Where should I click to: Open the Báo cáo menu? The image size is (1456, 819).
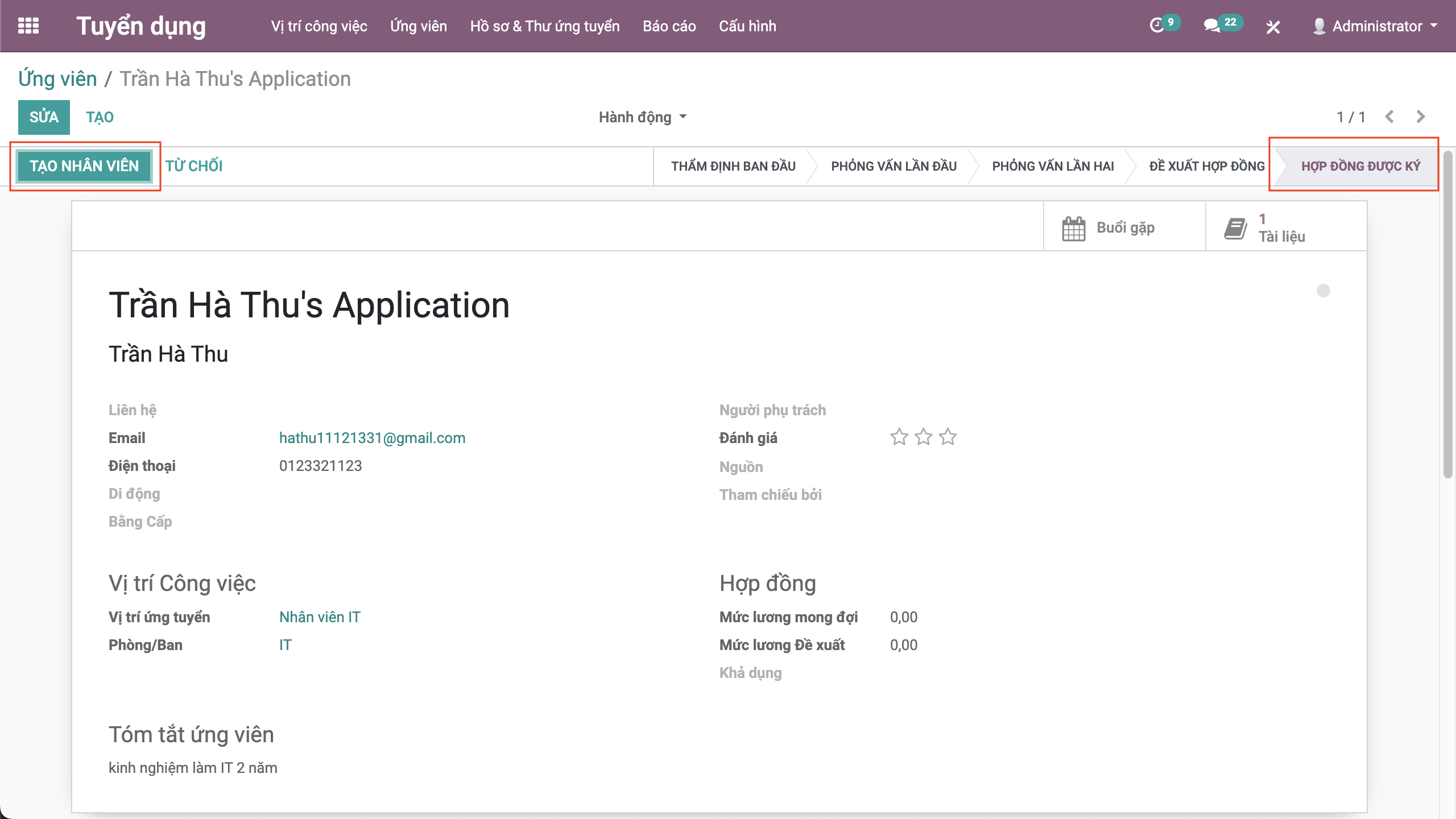pos(669,26)
